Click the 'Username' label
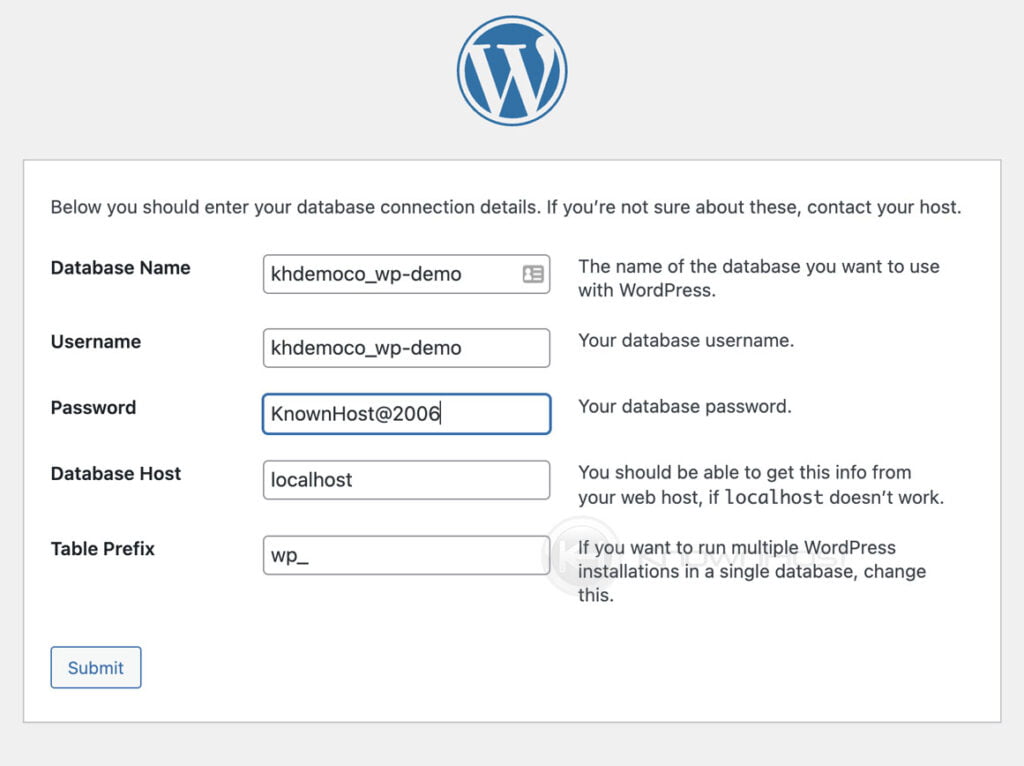Image resolution: width=1024 pixels, height=766 pixels. 96,342
